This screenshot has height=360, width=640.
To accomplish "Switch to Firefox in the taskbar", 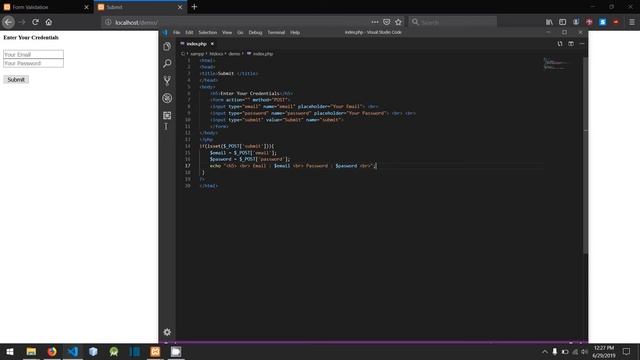I will [52, 351].
